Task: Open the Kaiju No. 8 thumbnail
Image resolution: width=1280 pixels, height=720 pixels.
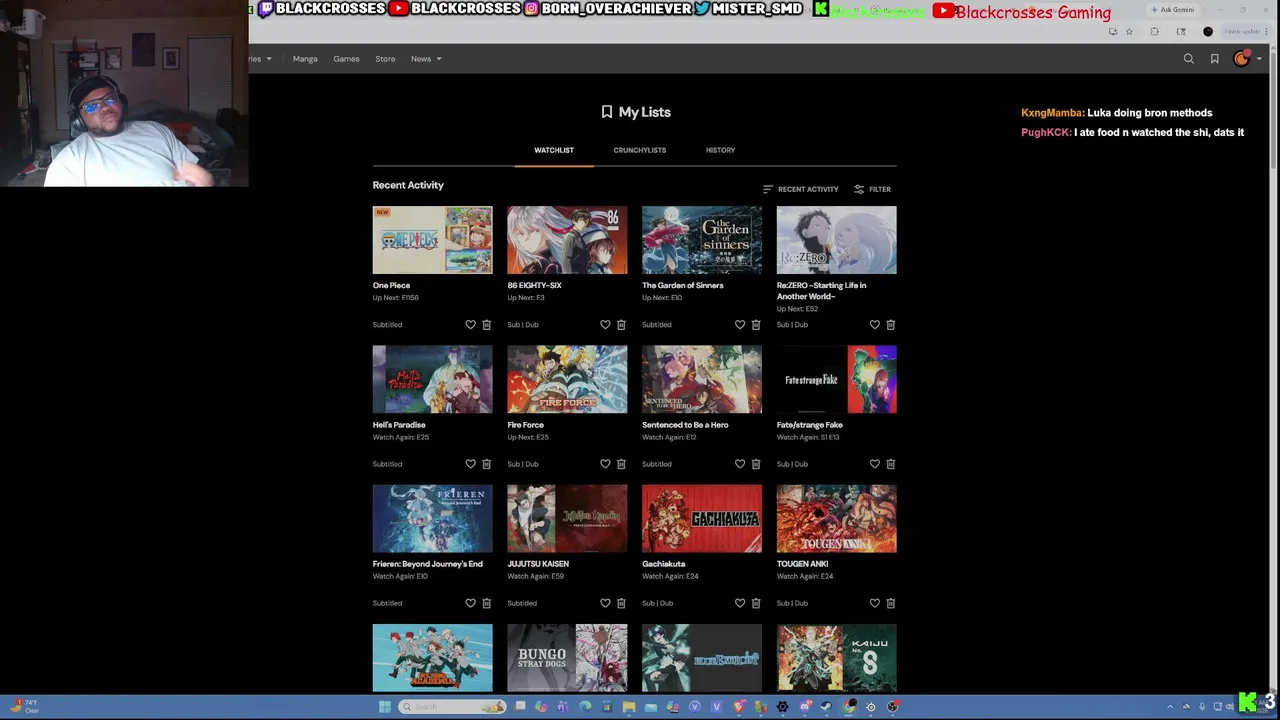Action: coord(837,658)
